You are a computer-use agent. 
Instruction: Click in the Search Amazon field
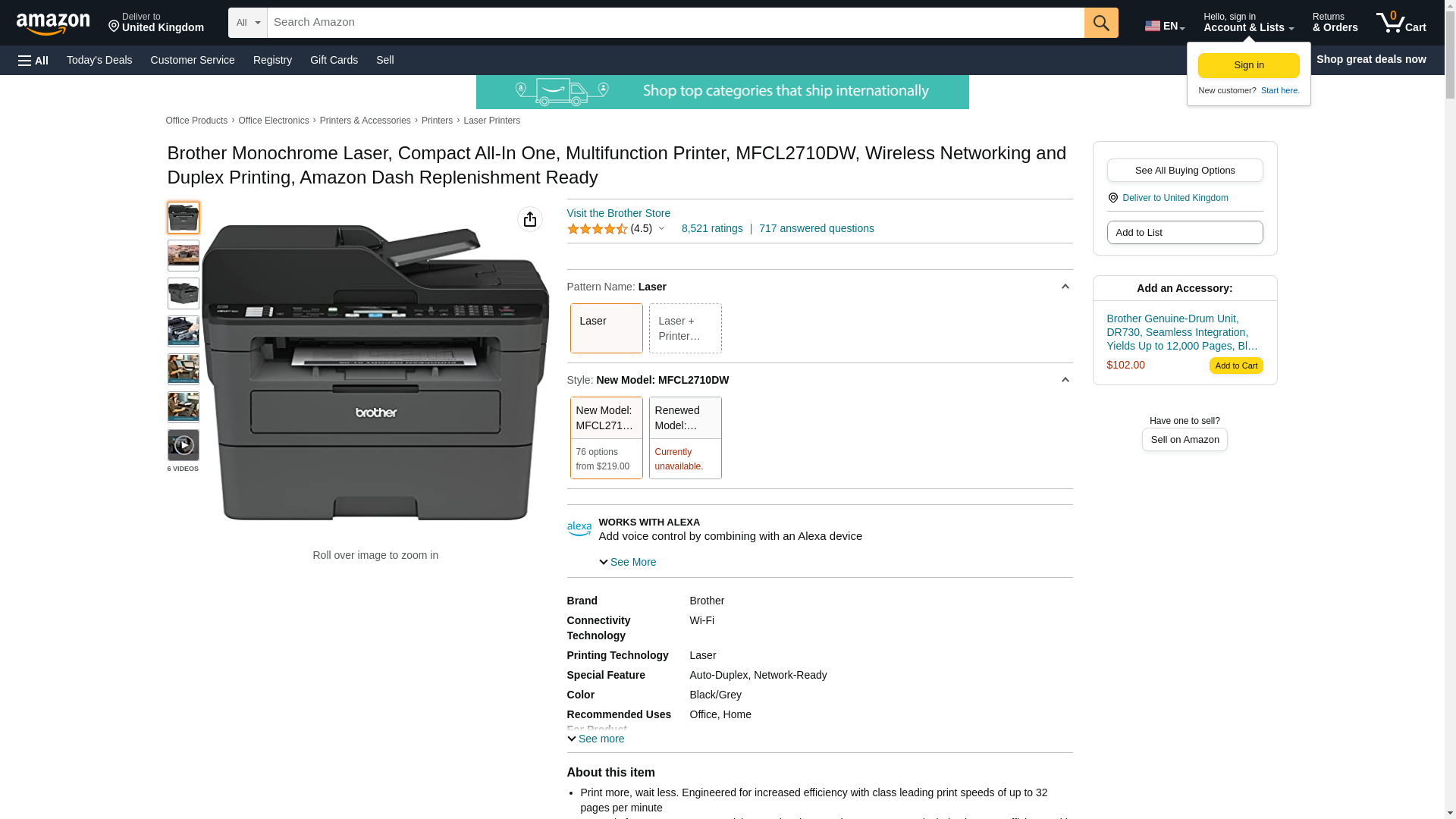675,23
